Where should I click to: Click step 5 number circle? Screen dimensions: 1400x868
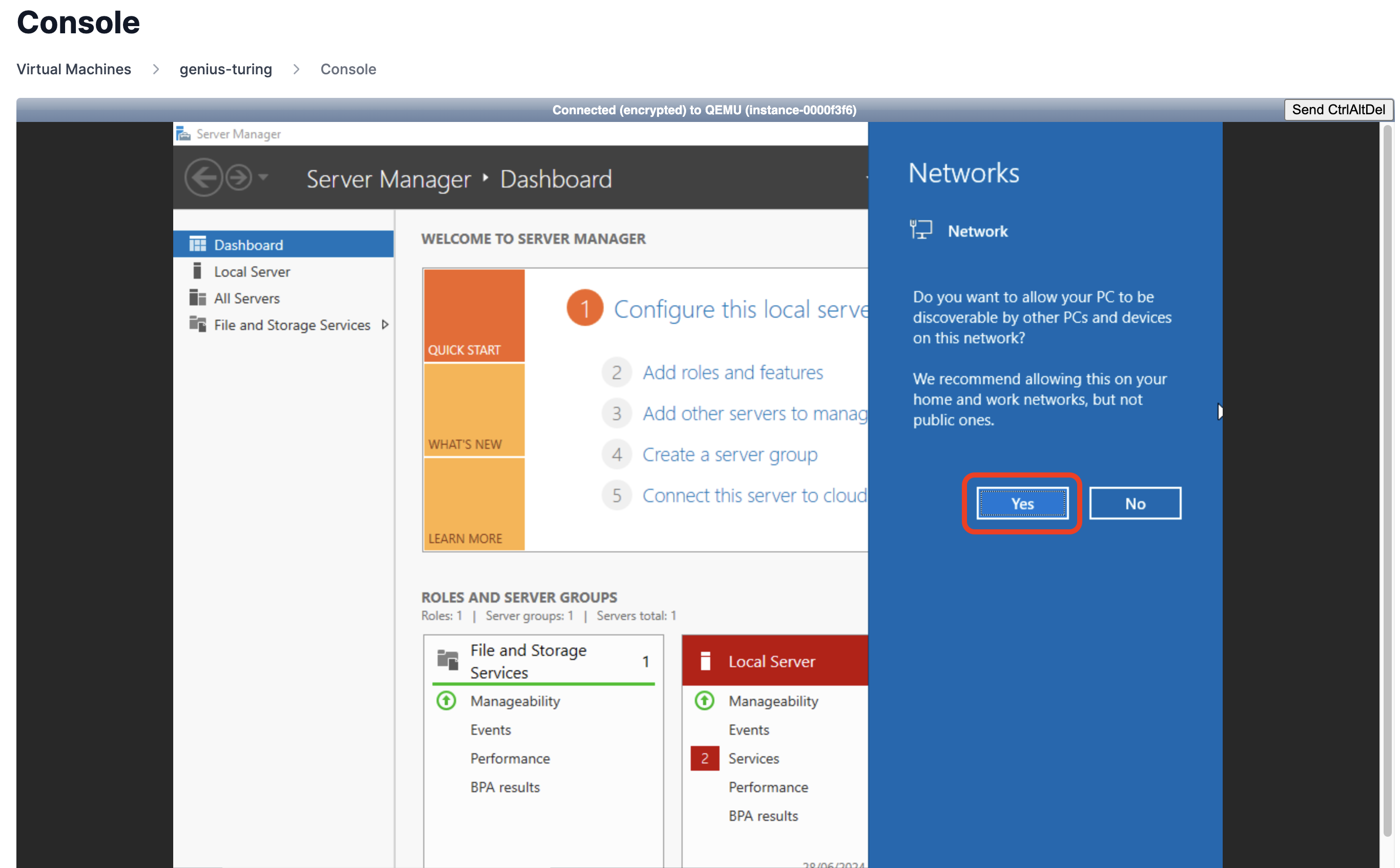[x=616, y=495]
